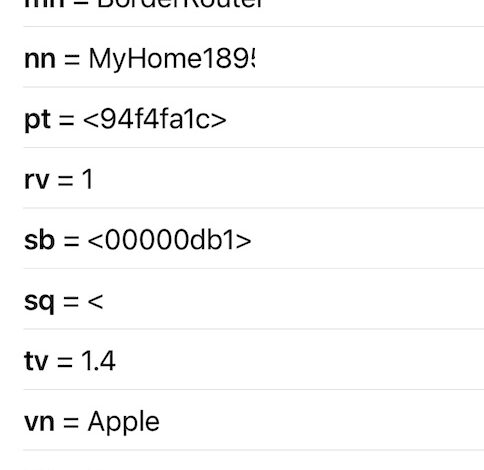Click the equals sign in the vn row
Screen dimensions: 484x470
pos(71,422)
